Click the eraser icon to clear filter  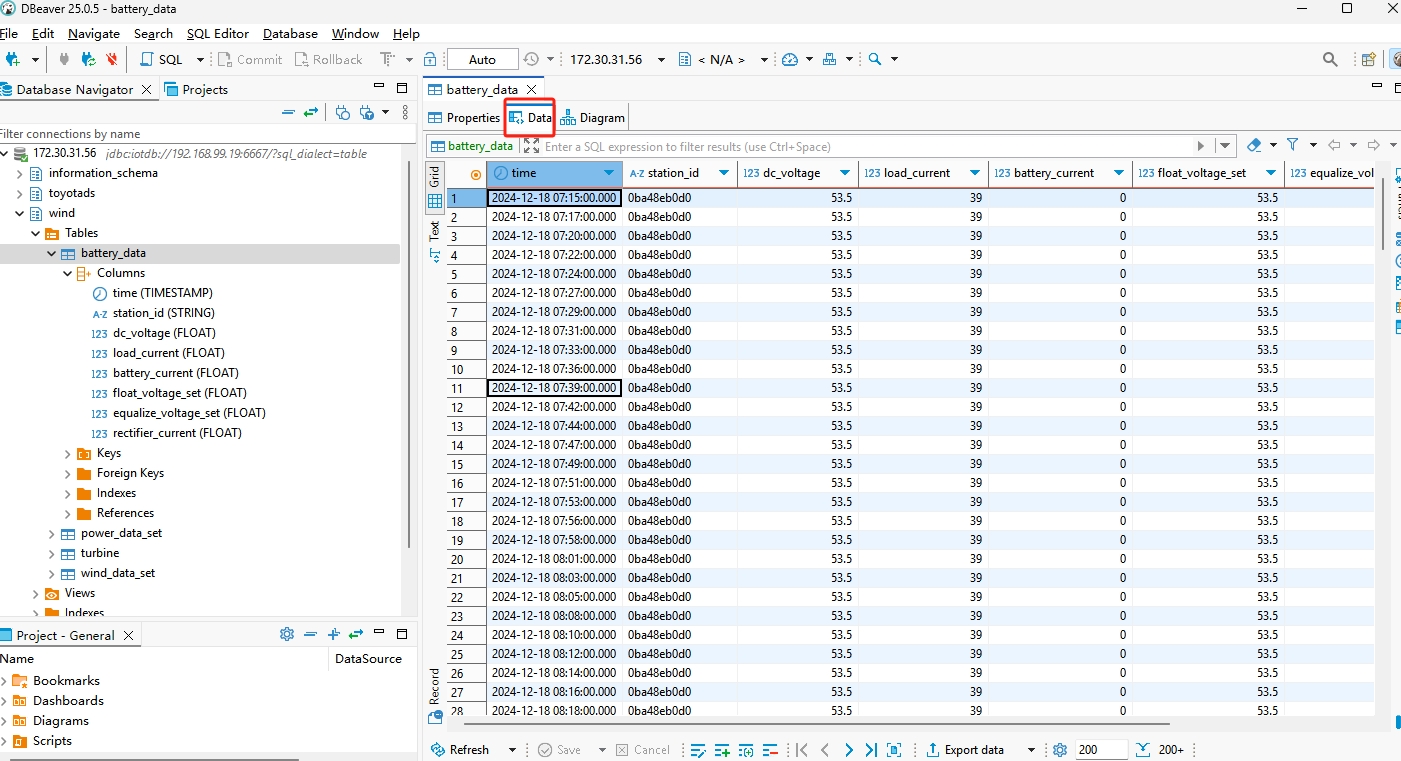click(x=1254, y=145)
